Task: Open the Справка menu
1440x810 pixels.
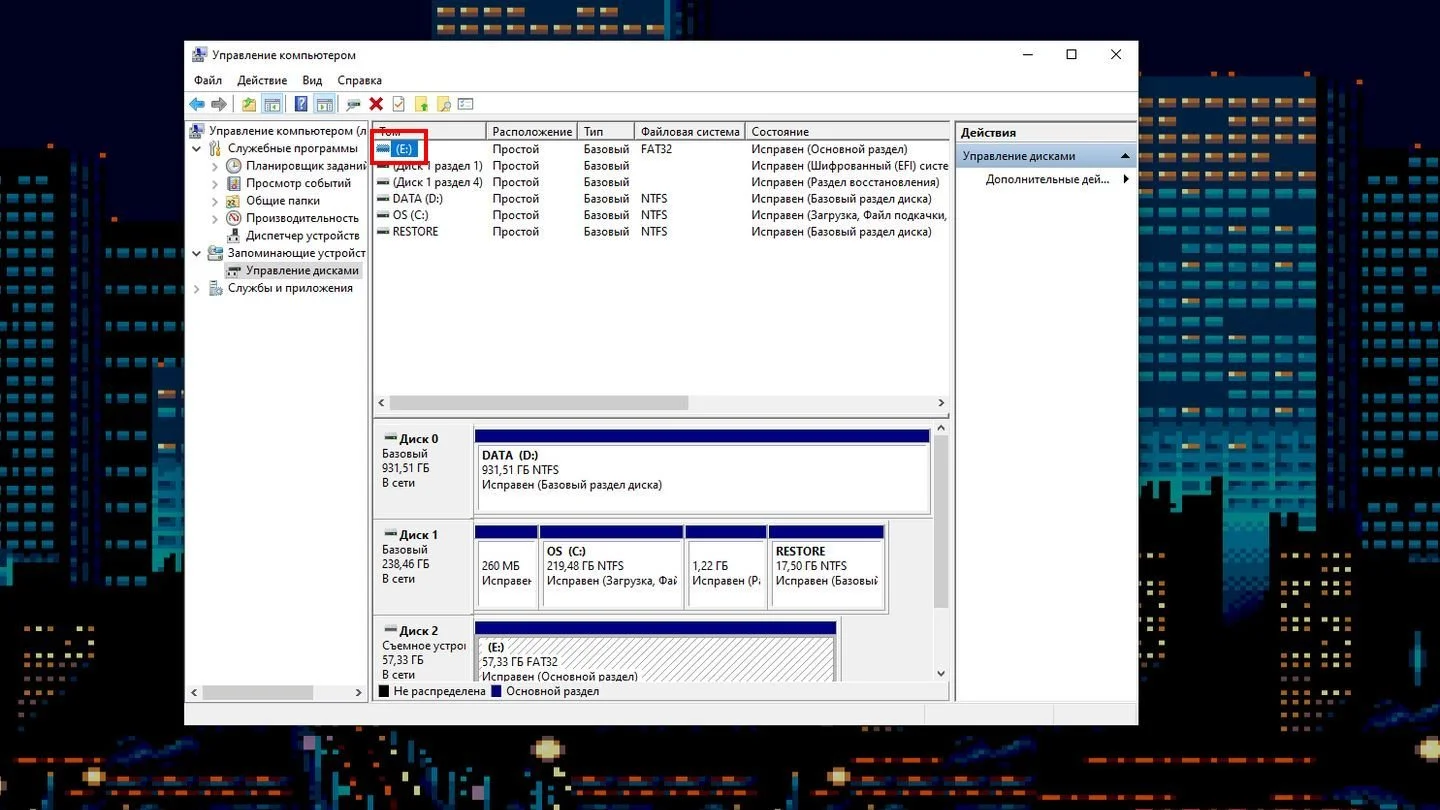Action: point(360,80)
